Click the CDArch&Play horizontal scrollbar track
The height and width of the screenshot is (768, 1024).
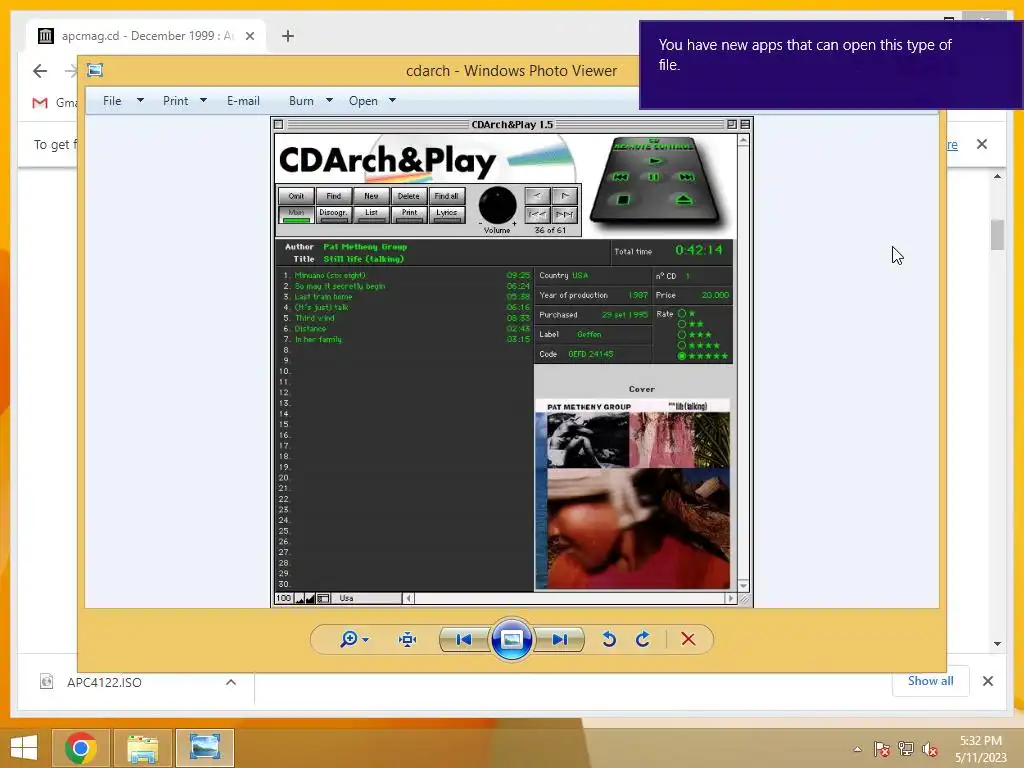569,598
